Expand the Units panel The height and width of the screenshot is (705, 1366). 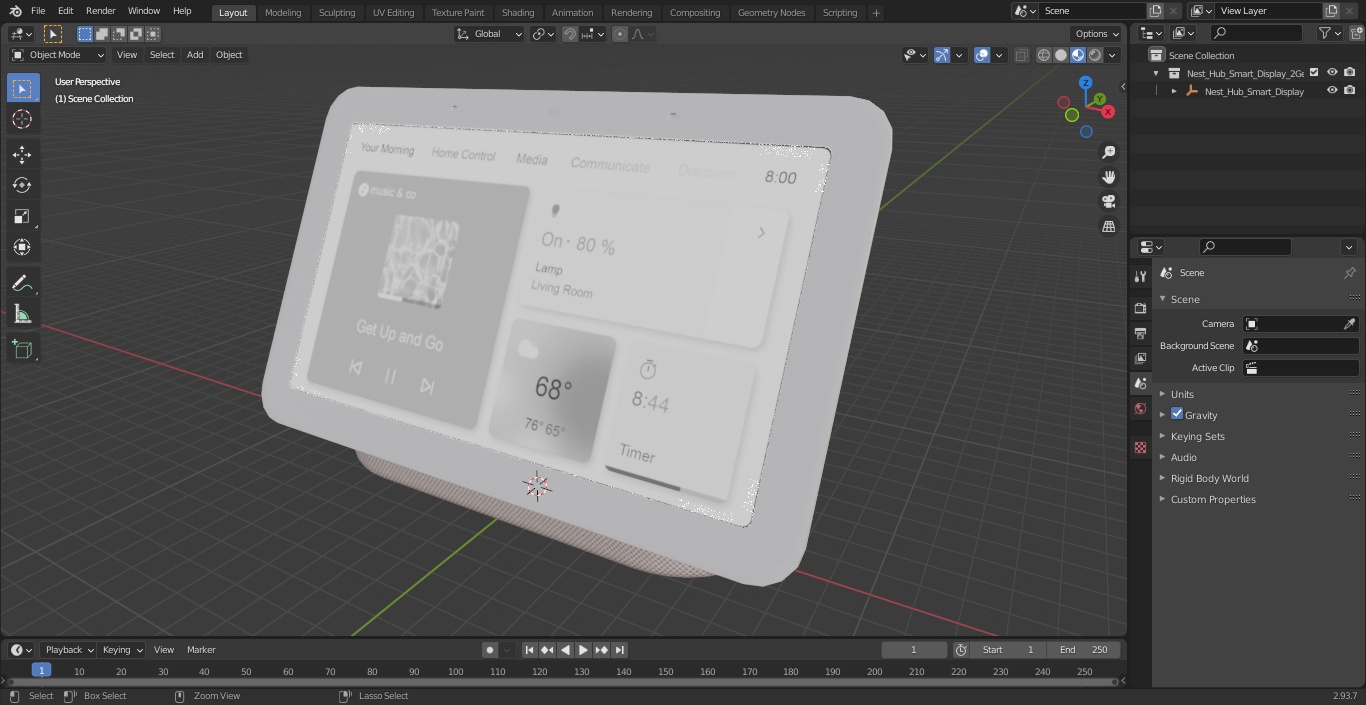click(x=1181, y=394)
